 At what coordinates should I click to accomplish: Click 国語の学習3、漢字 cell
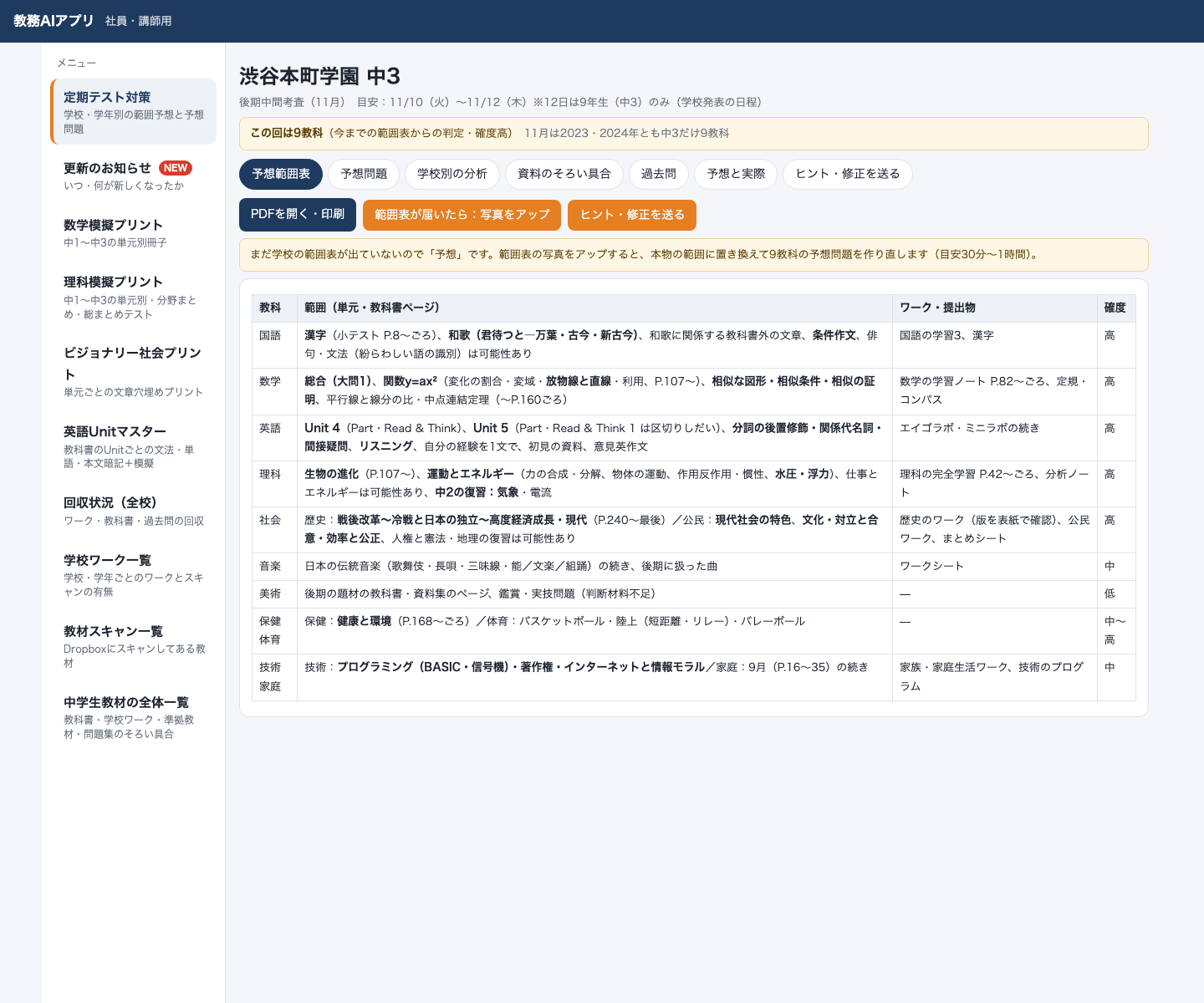(x=995, y=345)
